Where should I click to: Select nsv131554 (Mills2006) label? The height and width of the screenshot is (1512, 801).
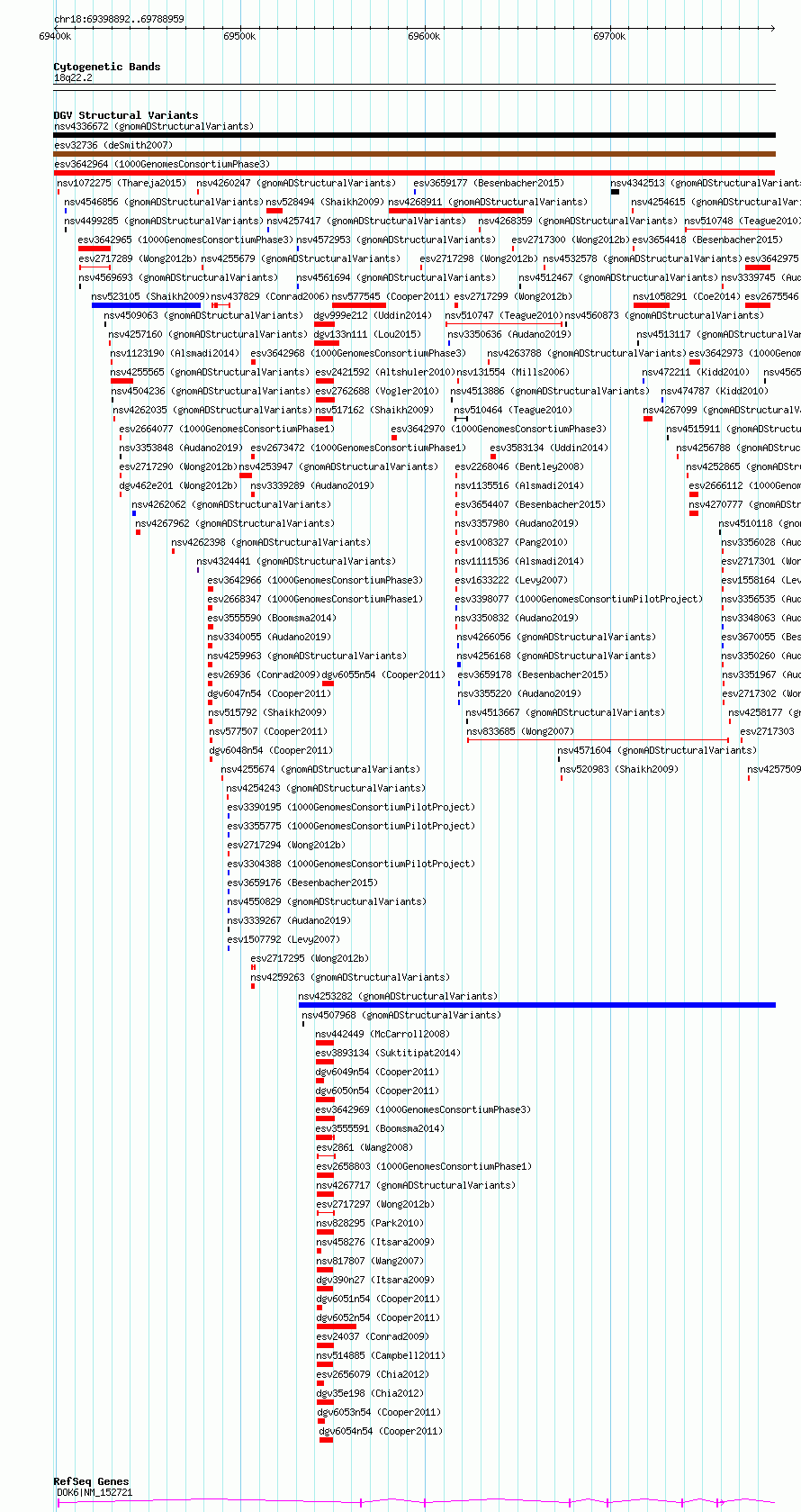tap(513, 372)
